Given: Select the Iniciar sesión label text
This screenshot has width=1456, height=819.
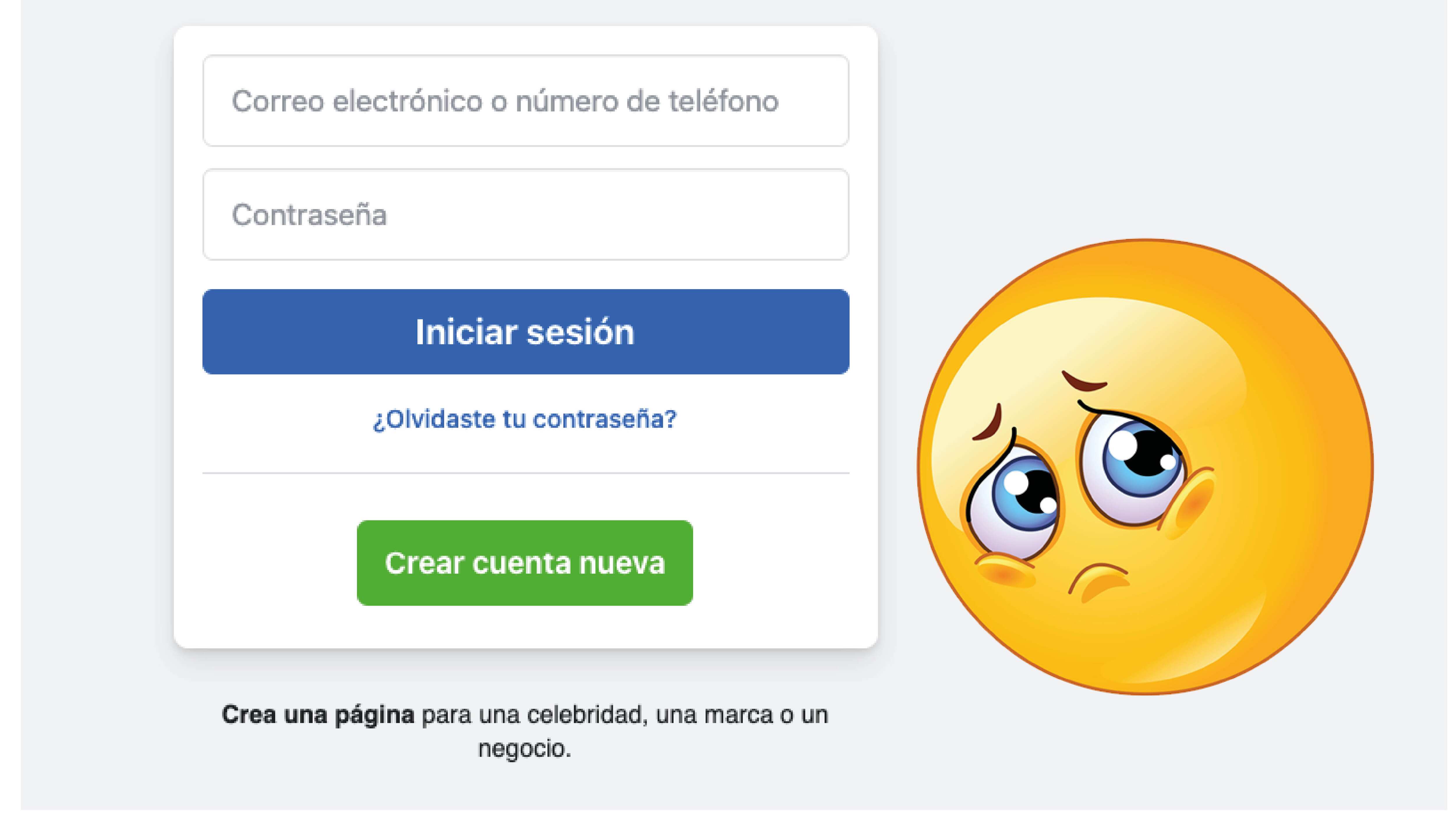Looking at the screenshot, I should (x=524, y=333).
